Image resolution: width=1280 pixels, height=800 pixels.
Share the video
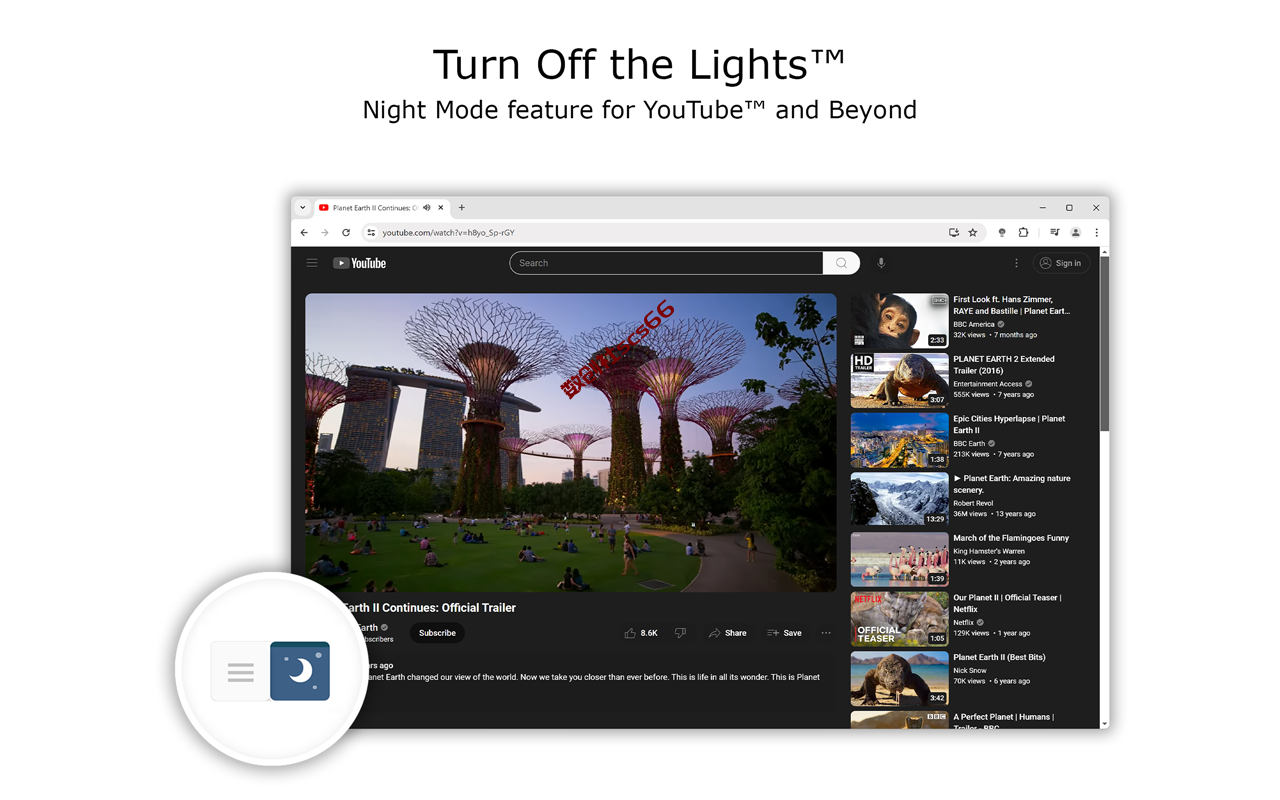(728, 633)
